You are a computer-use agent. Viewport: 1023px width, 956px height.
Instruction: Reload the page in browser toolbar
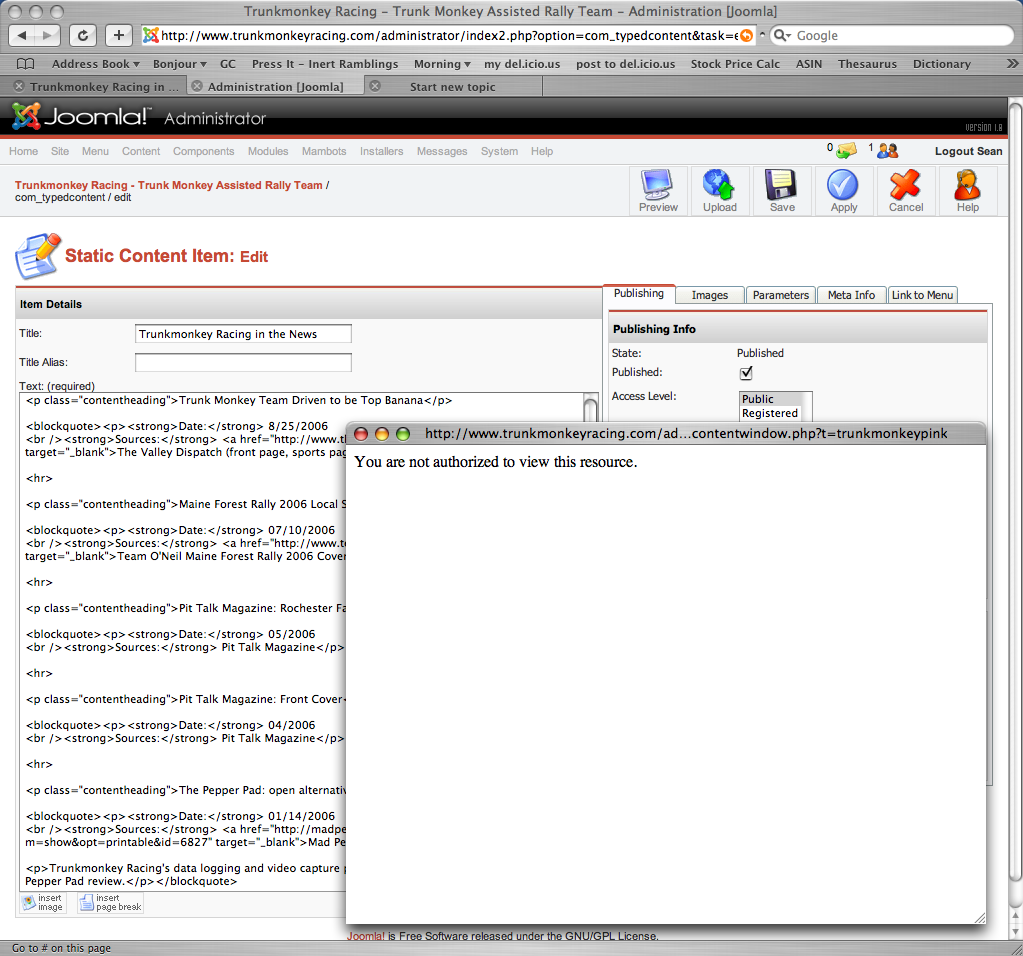[83, 35]
